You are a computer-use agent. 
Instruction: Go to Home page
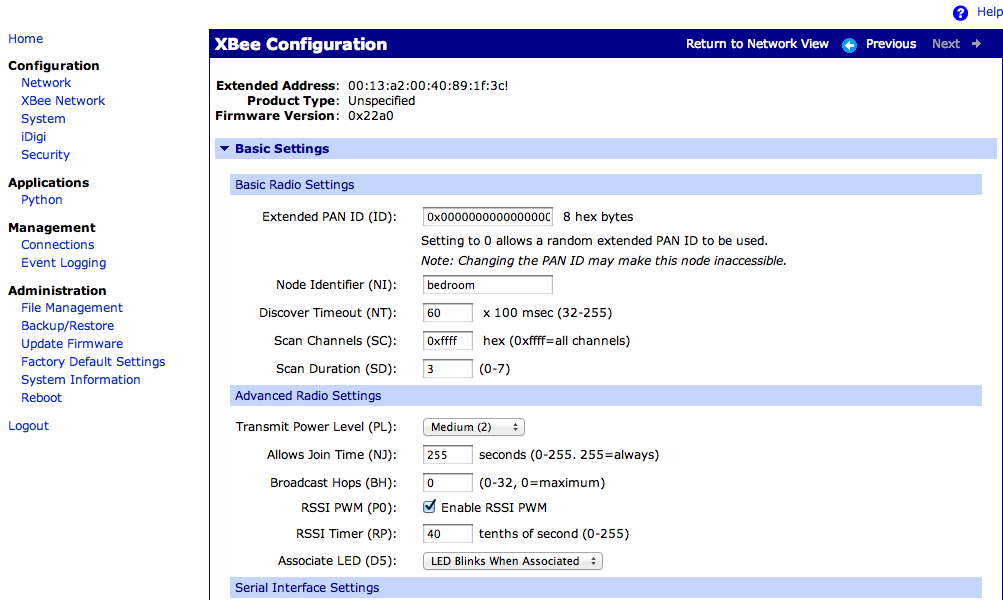[x=26, y=38]
